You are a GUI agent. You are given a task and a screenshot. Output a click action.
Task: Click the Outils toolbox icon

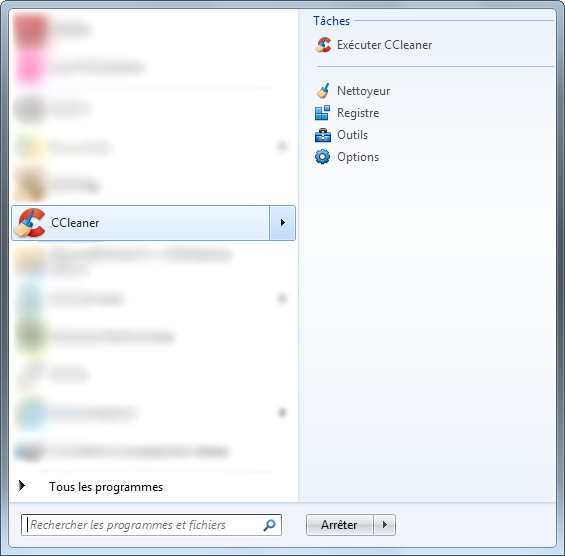click(322, 135)
